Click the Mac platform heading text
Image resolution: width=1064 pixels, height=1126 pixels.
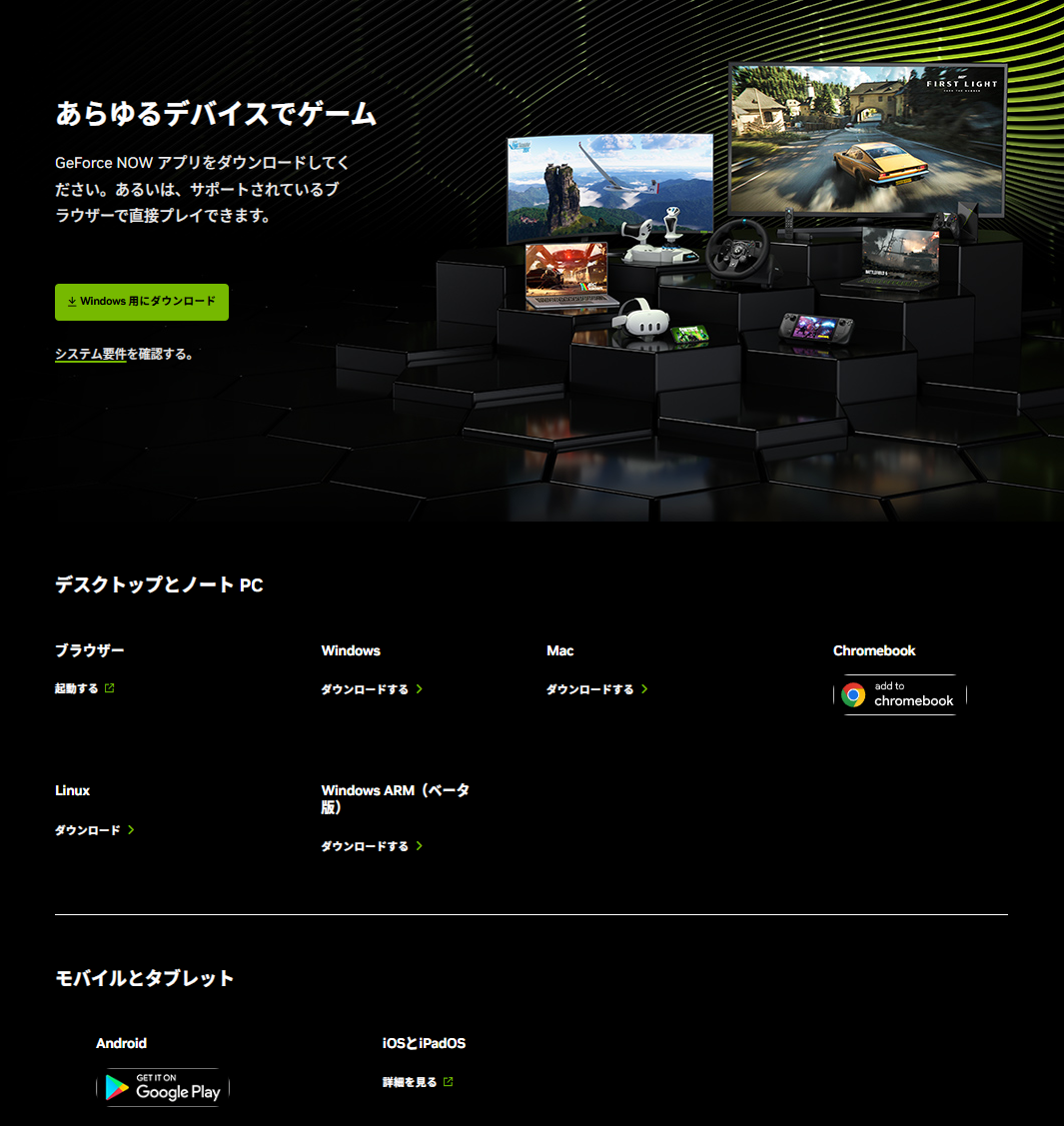[x=560, y=650]
